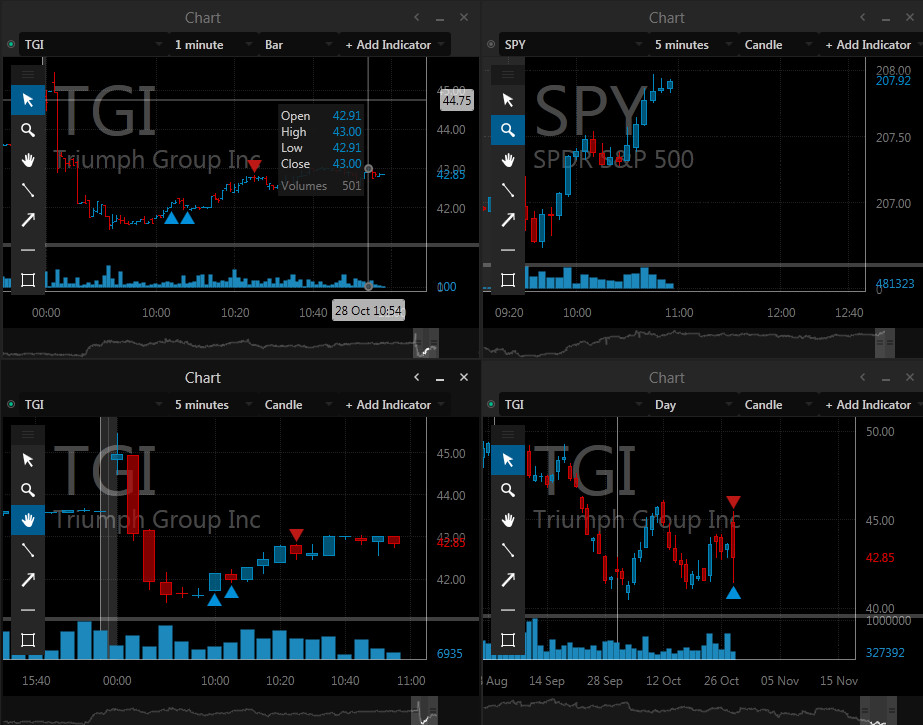Click back chevron in SPY chart title bar
This screenshot has width=923, height=725.
(863, 17)
